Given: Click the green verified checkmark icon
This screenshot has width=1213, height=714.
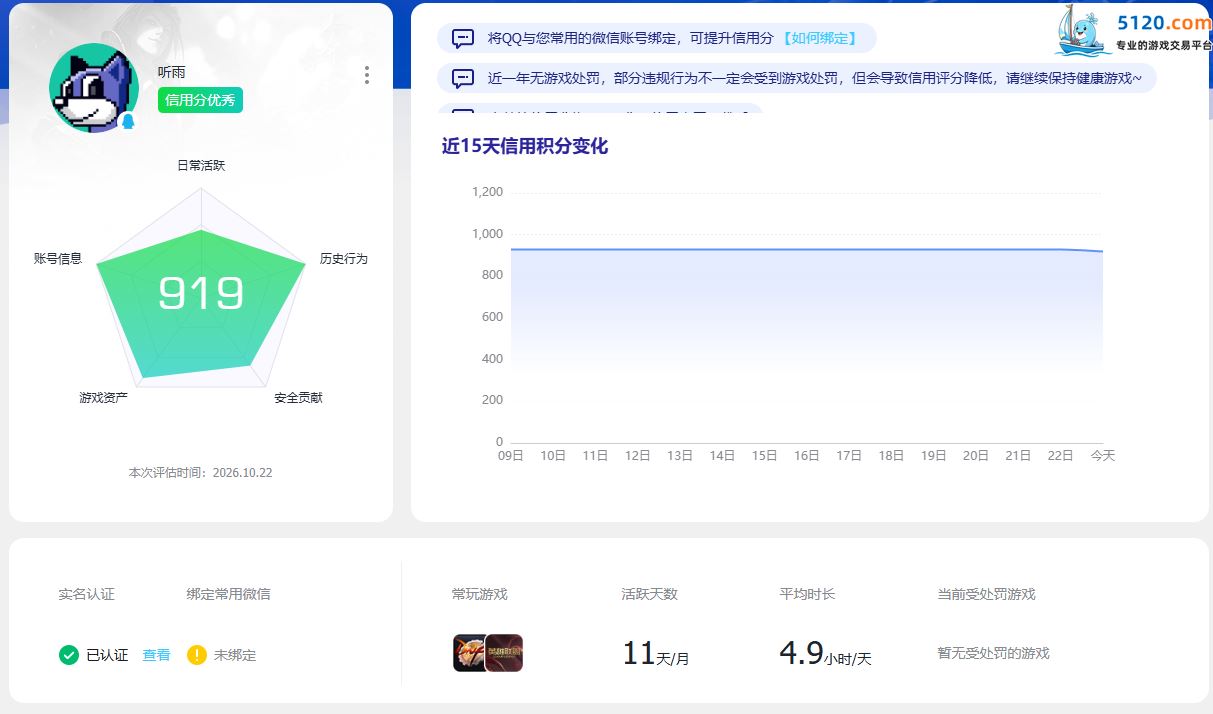Looking at the screenshot, I should (x=69, y=655).
